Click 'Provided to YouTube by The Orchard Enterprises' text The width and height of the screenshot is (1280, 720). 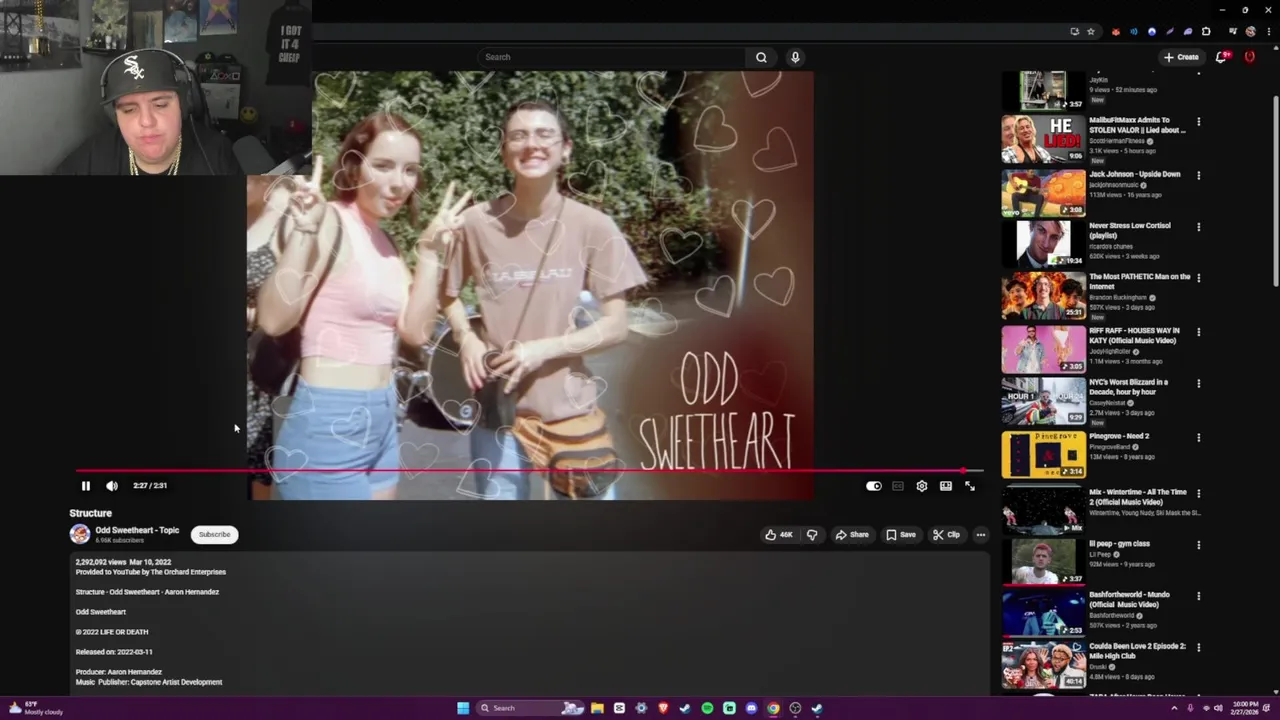pyautogui.click(x=151, y=572)
